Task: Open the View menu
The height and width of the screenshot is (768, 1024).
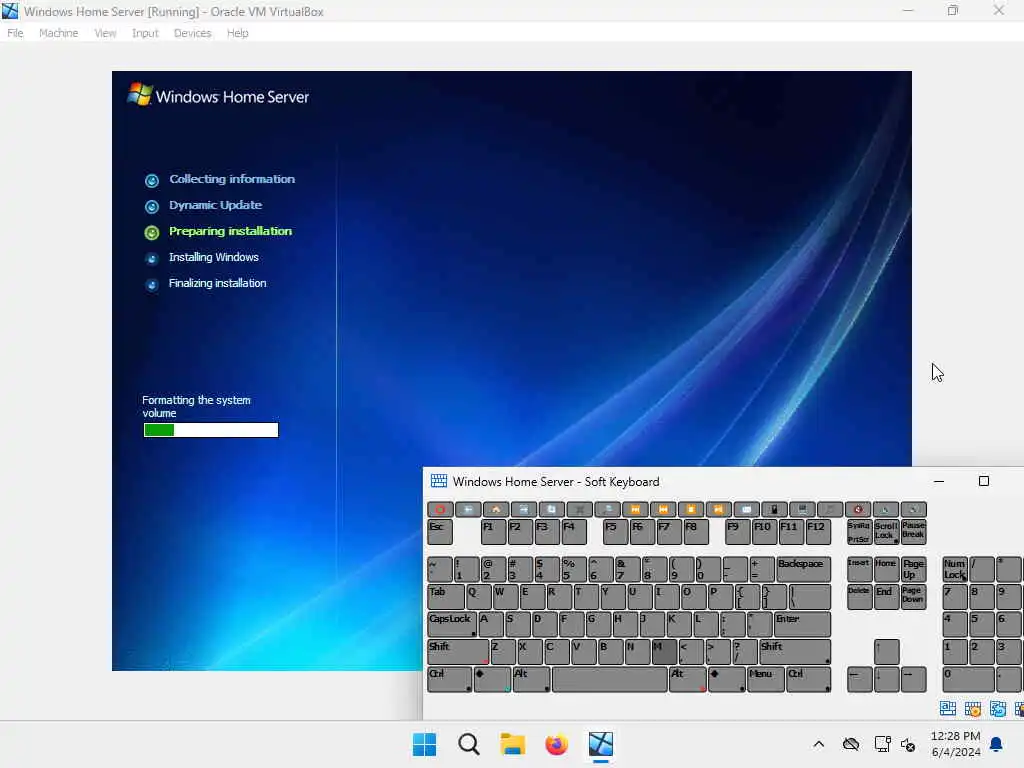Action: coord(105,33)
